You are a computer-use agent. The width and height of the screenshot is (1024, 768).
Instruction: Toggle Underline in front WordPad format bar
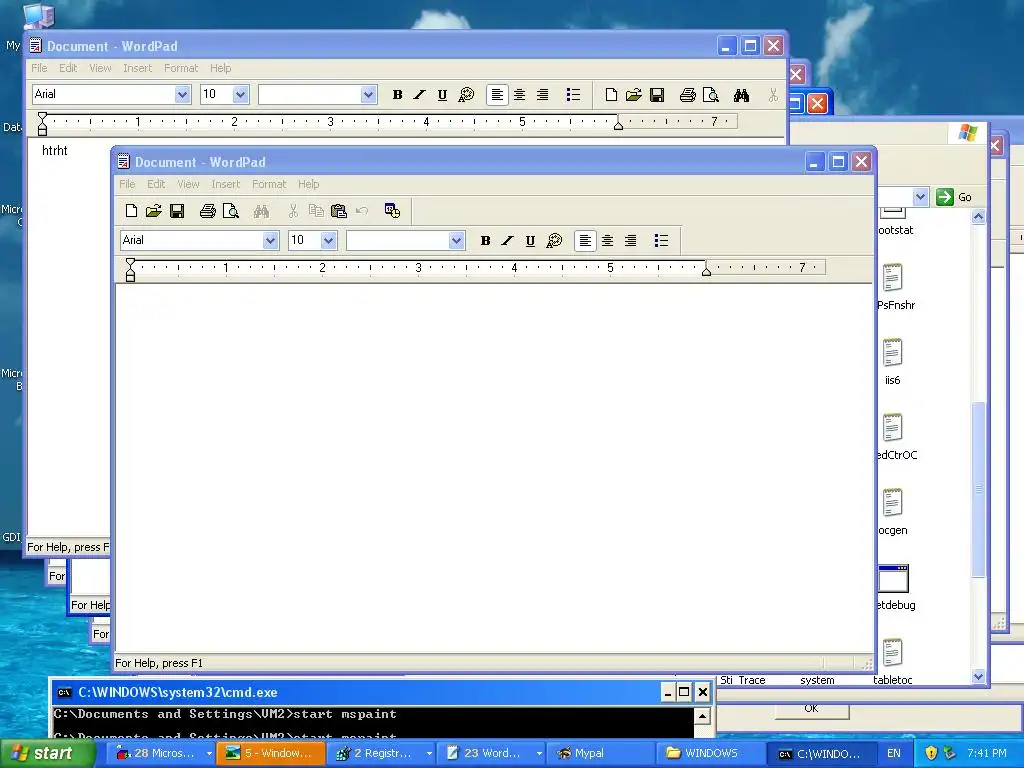point(530,240)
